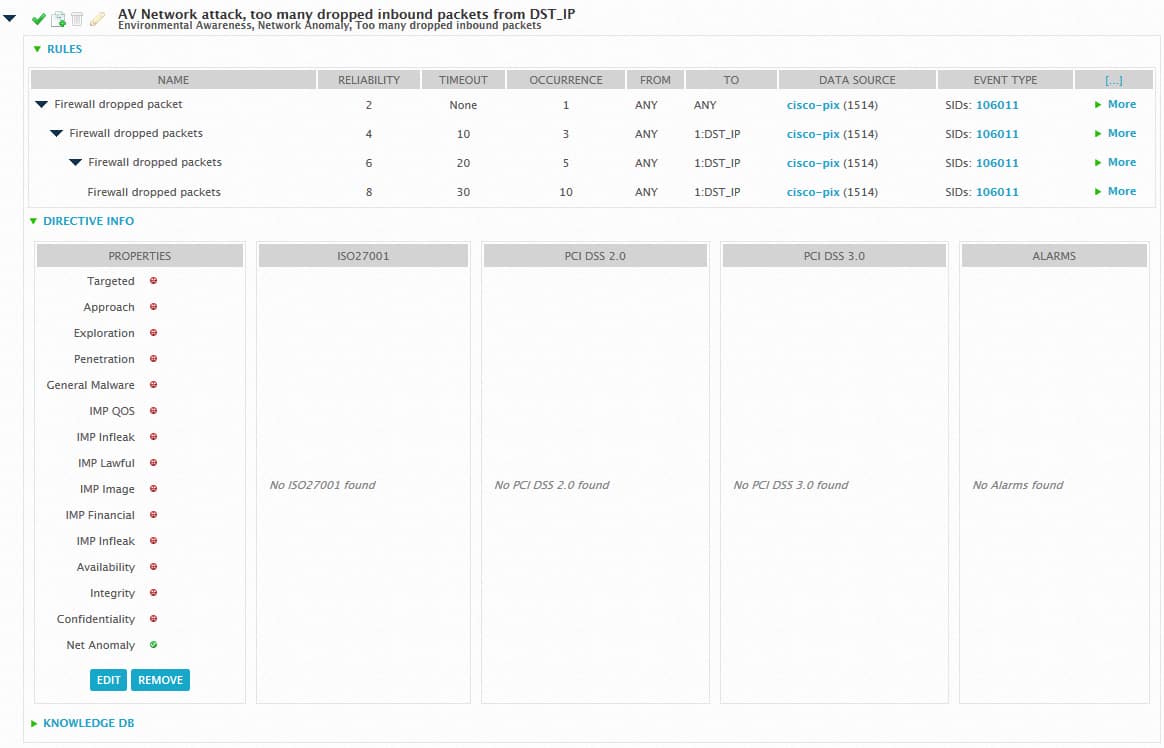Open More for the timeout 30 rule

1115,191
